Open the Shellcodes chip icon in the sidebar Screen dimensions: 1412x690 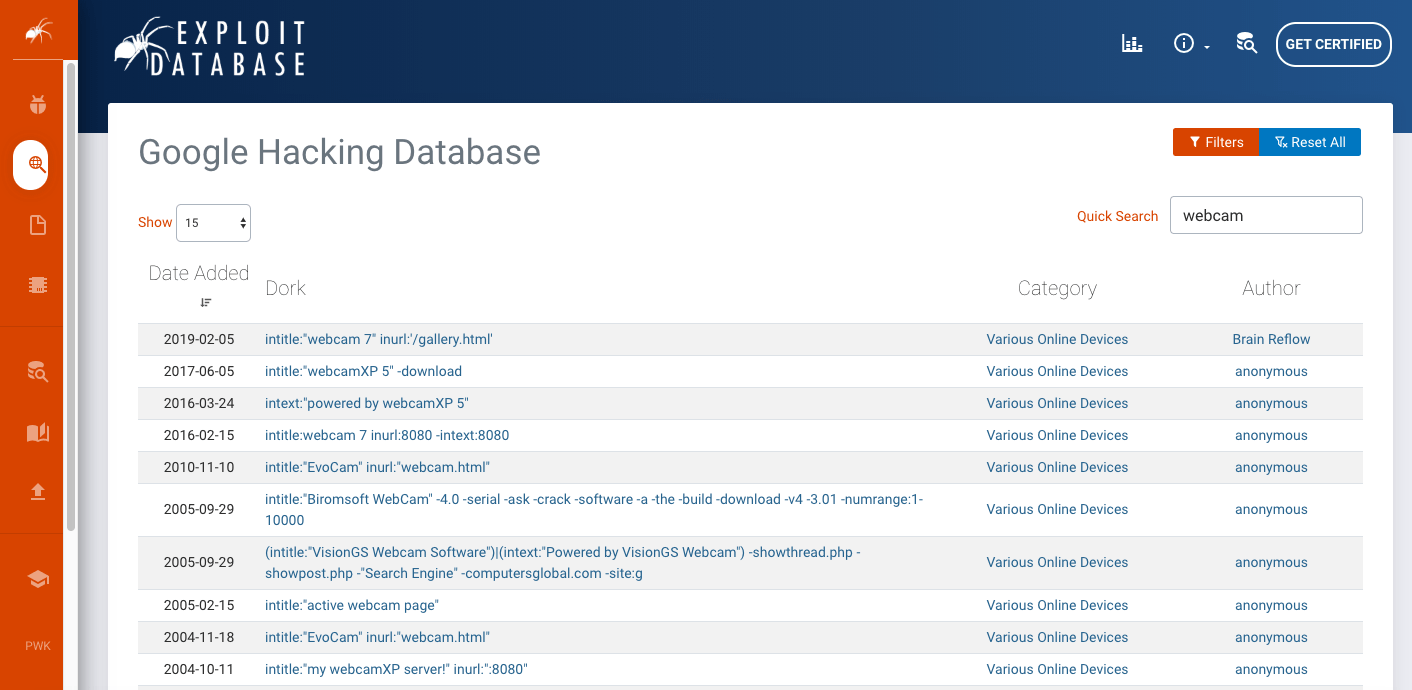coord(38,285)
